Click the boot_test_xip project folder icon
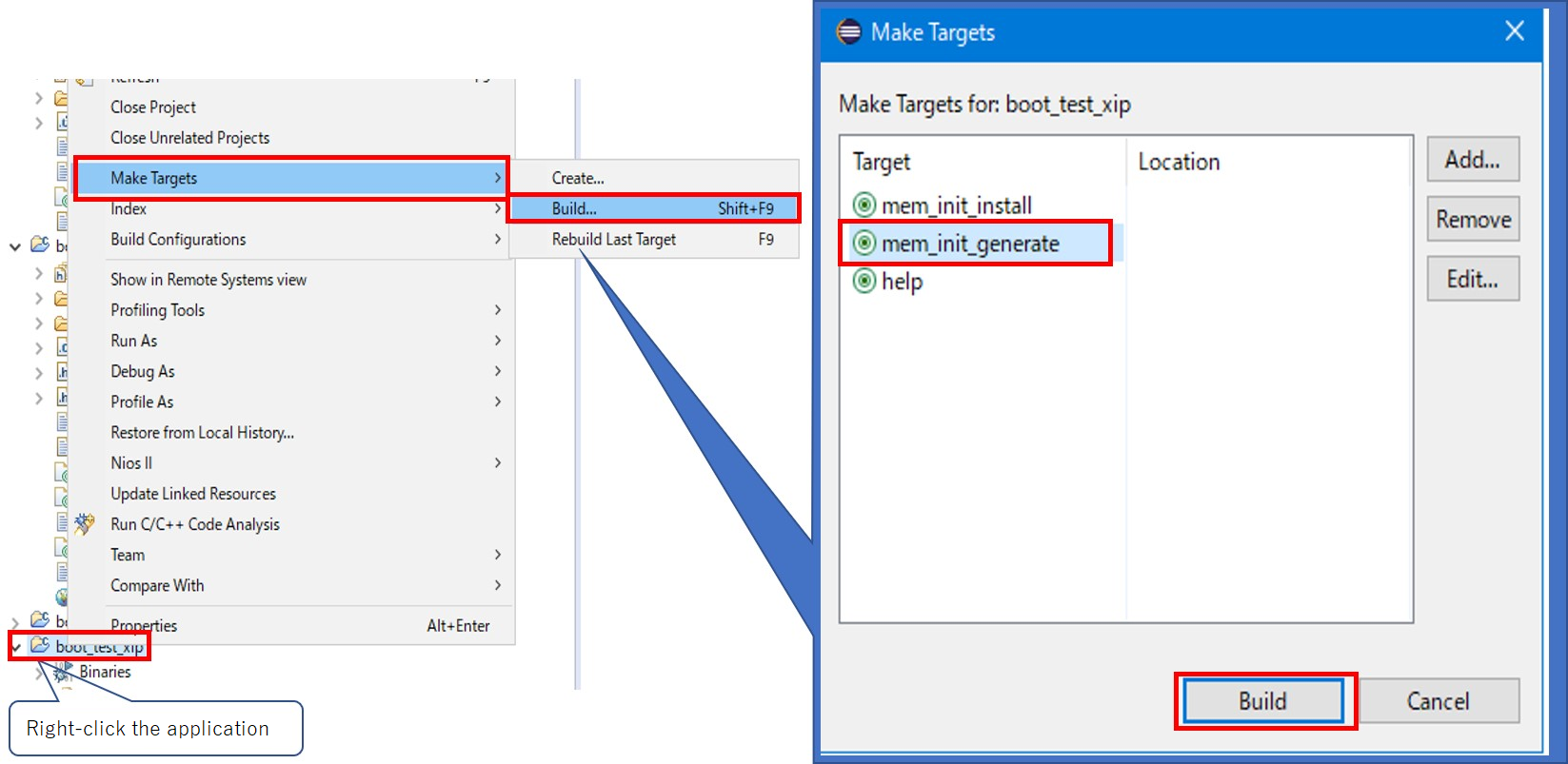1568x764 pixels. 40,646
